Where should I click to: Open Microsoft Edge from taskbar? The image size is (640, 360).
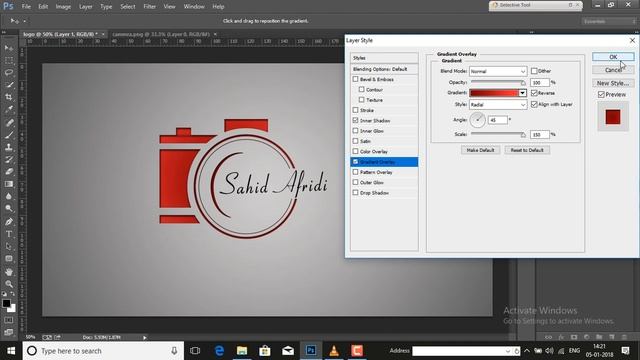(x=219, y=351)
